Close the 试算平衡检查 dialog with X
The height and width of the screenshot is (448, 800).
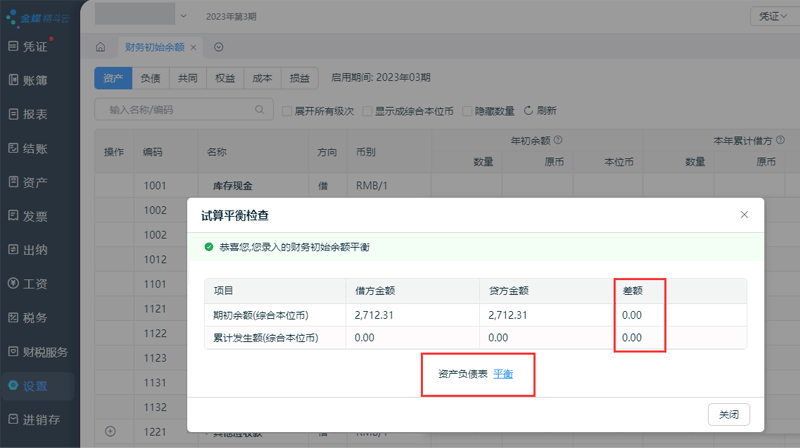point(744,215)
